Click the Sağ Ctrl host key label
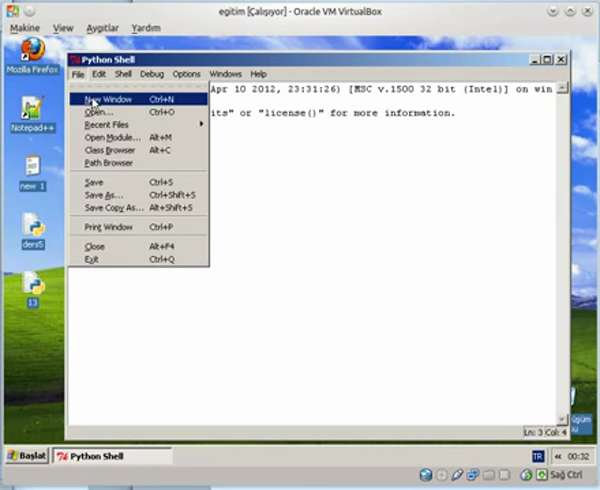This screenshot has height=490, width=600. pyautogui.click(x=566, y=475)
